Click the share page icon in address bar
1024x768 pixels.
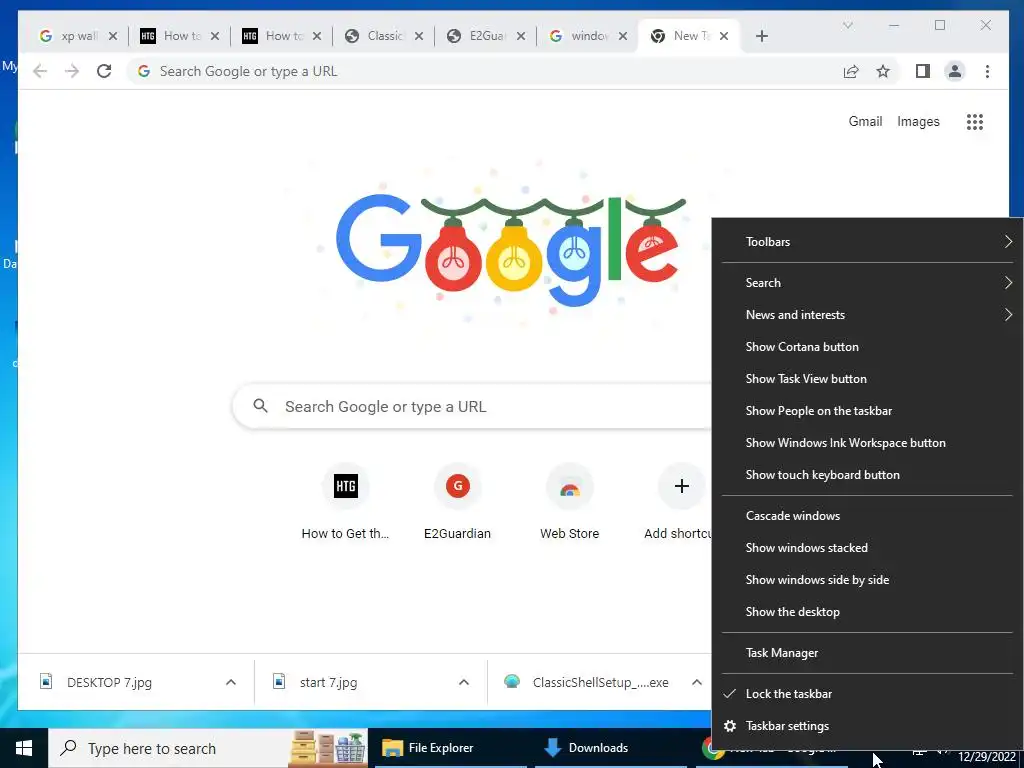click(x=850, y=71)
